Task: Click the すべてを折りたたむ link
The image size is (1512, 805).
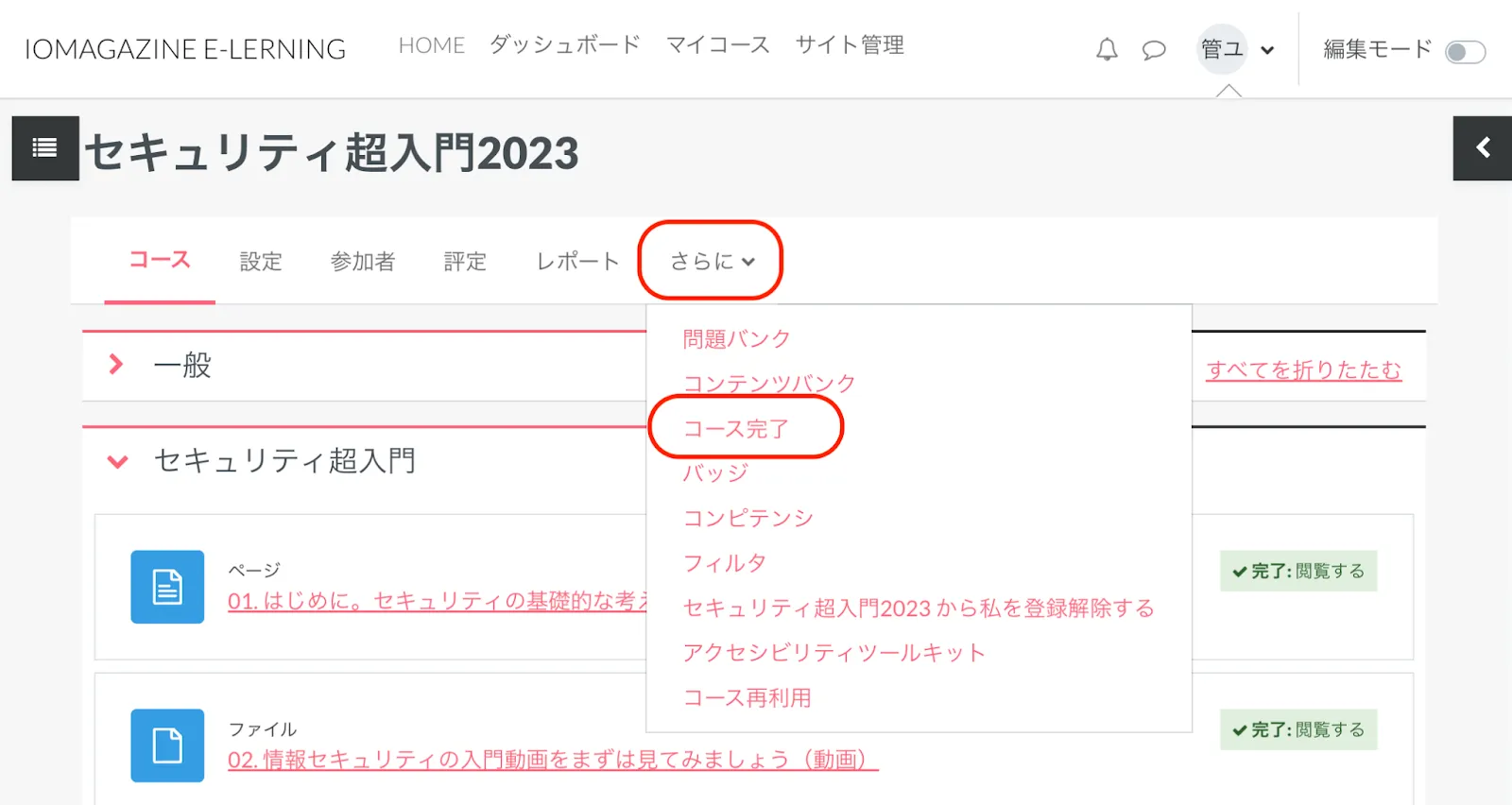Action: pyautogui.click(x=1303, y=370)
